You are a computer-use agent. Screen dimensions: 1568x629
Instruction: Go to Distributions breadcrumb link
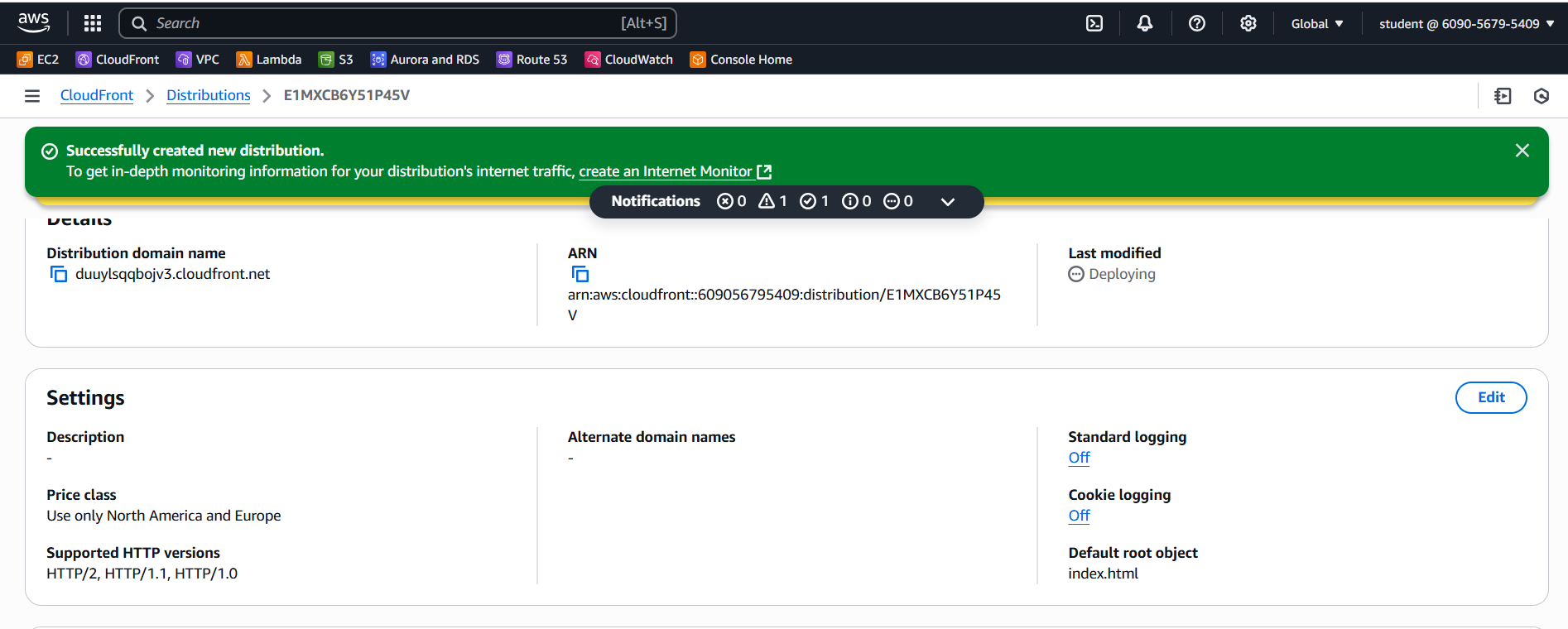(x=209, y=95)
